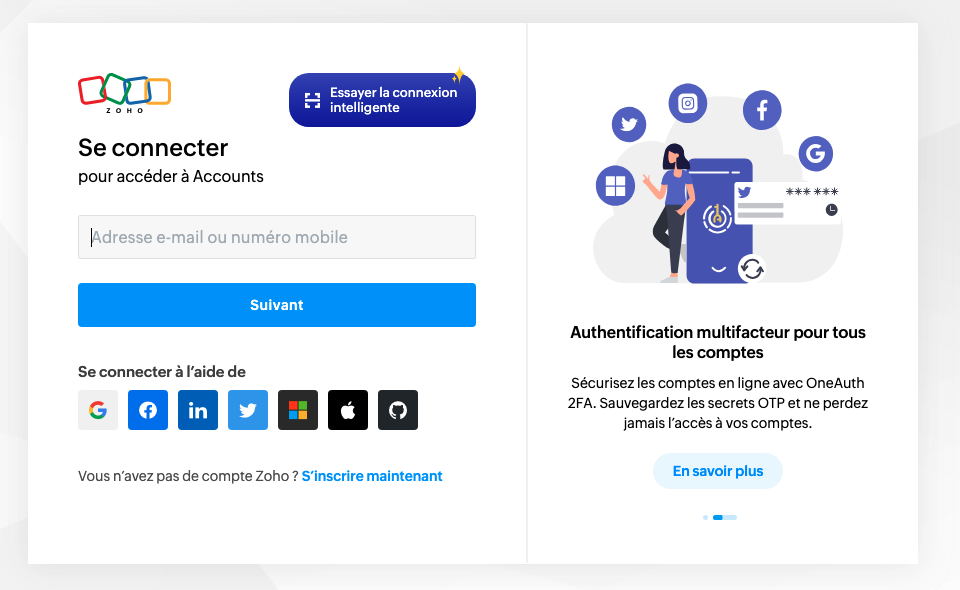
Task: Click the En savoir plus button
Action: coord(718,471)
